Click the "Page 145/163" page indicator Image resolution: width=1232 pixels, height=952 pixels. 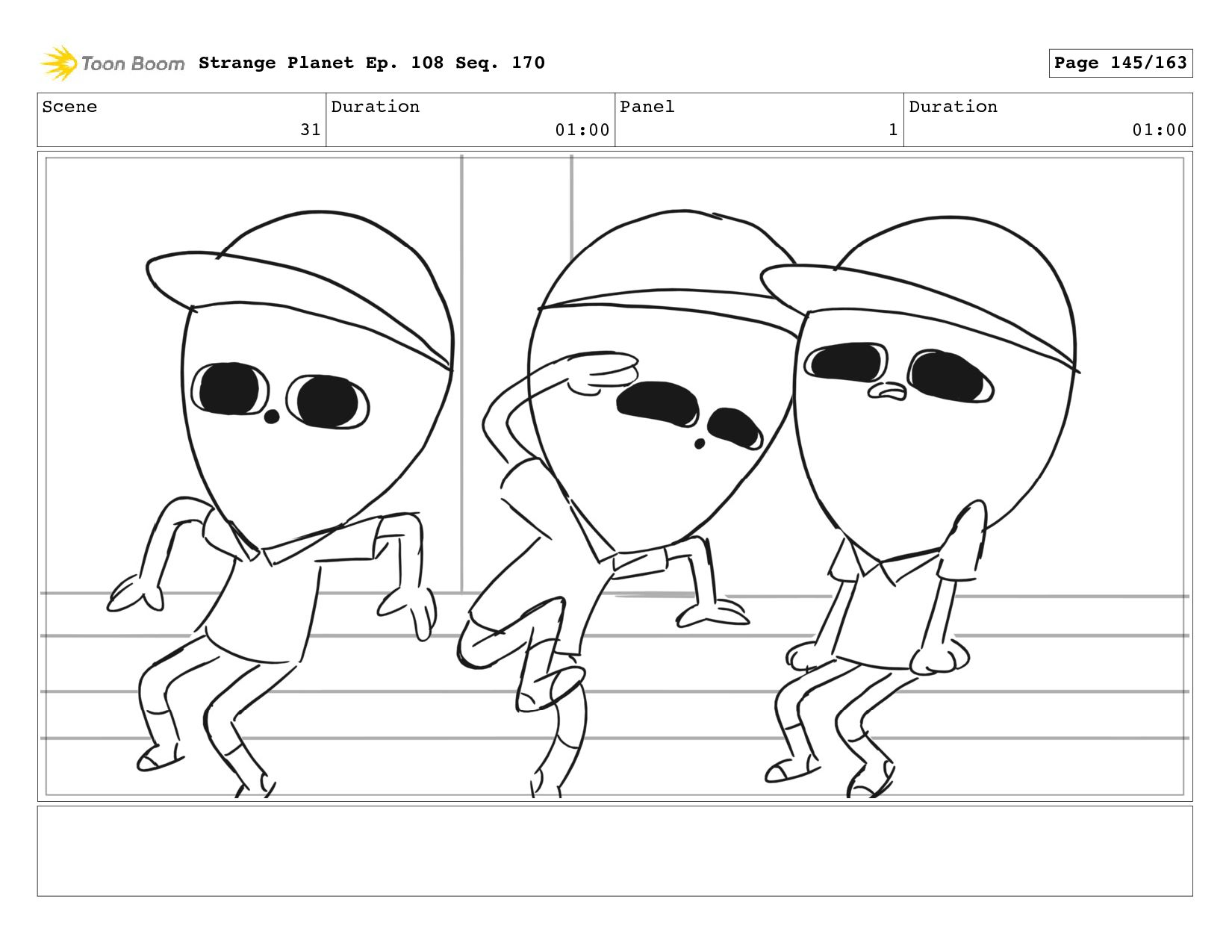tap(1120, 63)
